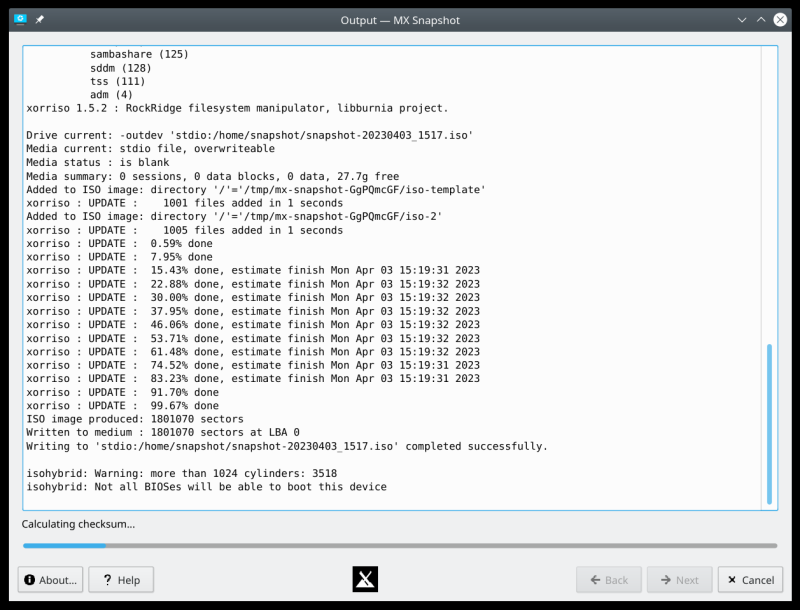Open the Help documentation
Viewport: 800px width, 610px height.
121,579
